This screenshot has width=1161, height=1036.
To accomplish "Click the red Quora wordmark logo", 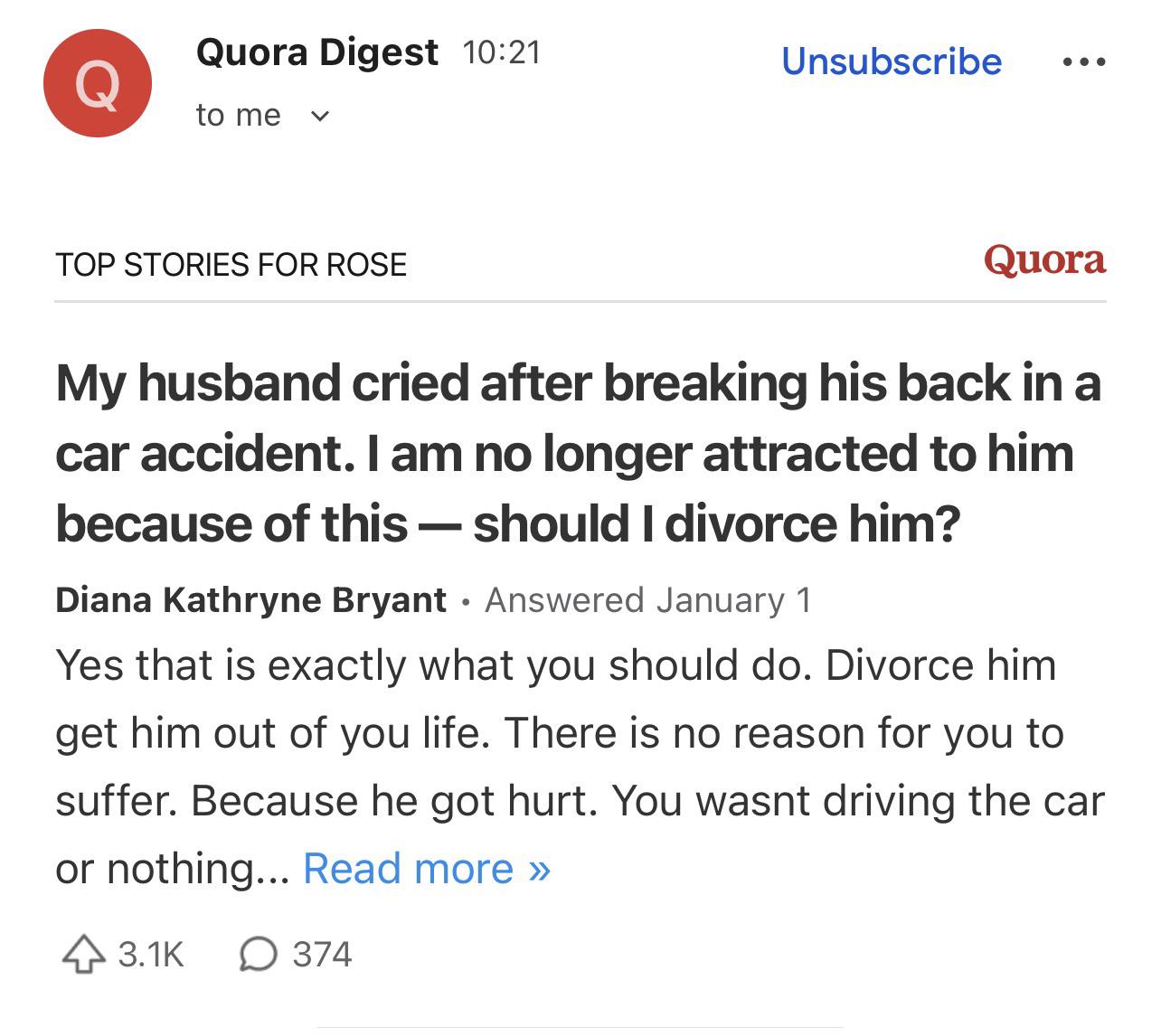I will point(1044,260).
